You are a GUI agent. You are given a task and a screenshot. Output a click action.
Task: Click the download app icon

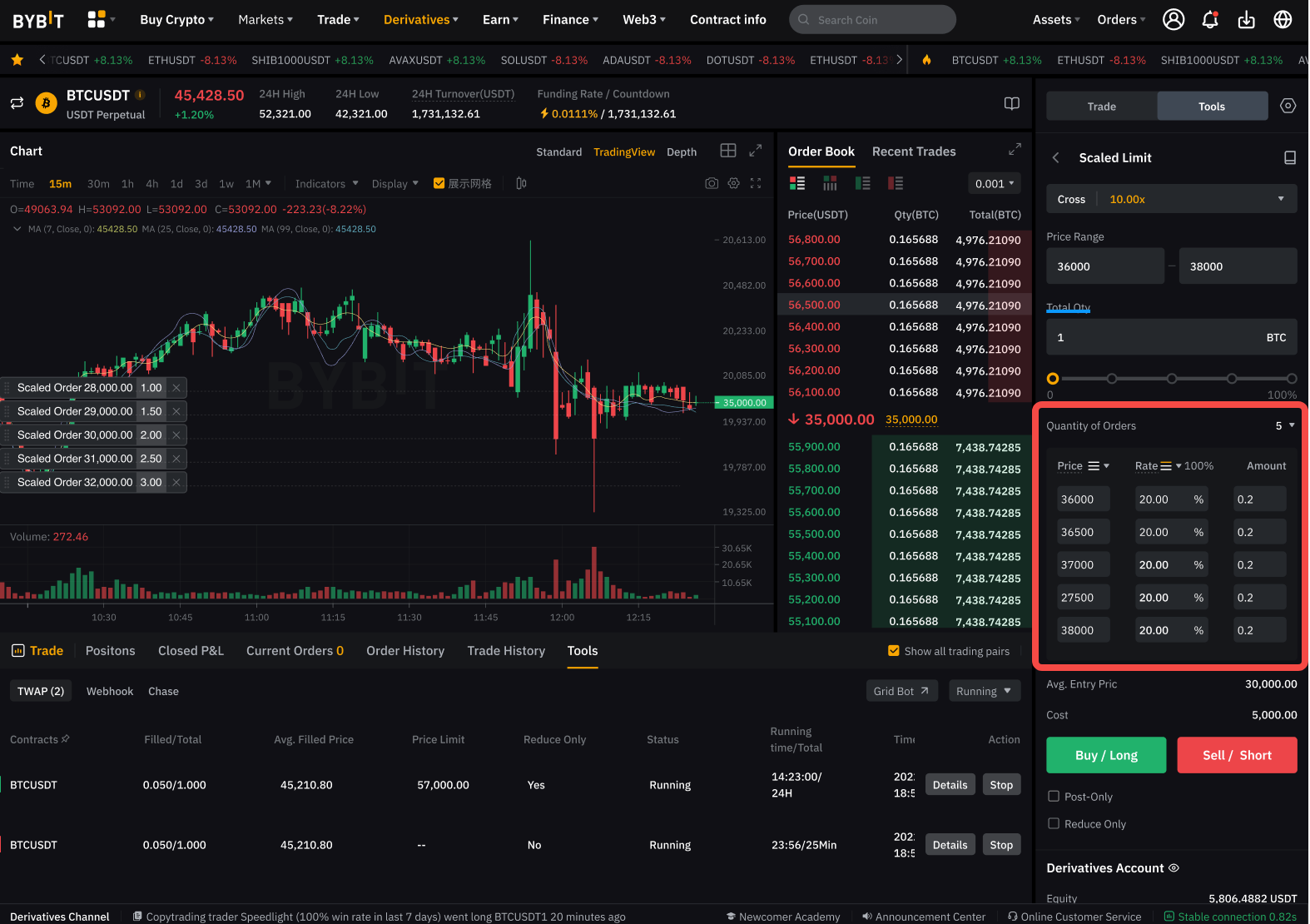coord(1246,20)
